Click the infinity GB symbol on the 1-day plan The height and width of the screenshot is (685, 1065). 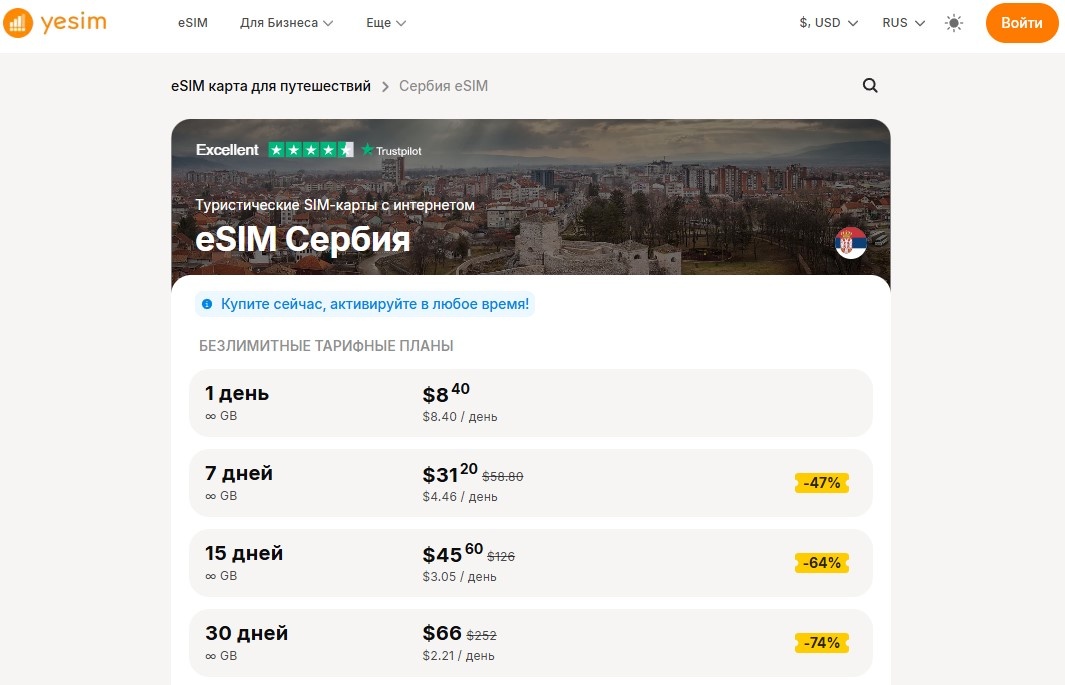pyautogui.click(x=210, y=415)
